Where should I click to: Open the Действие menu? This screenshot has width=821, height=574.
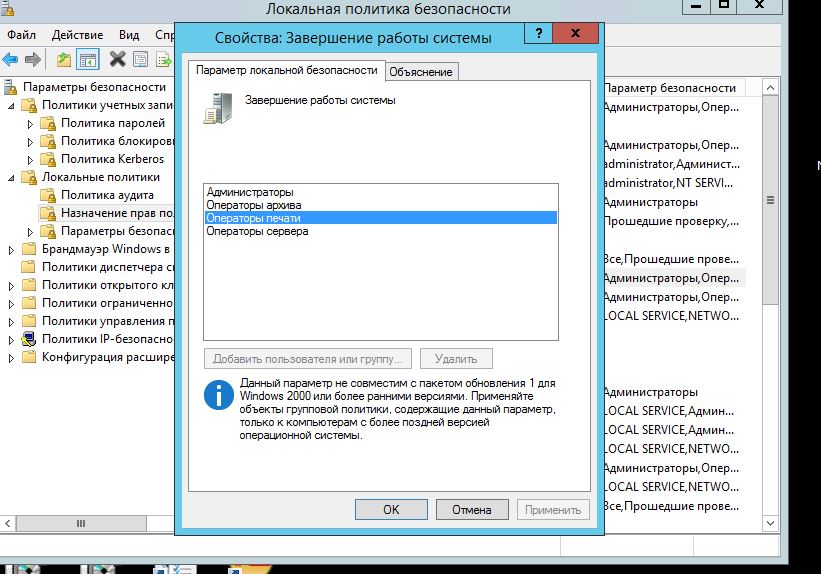[77, 35]
